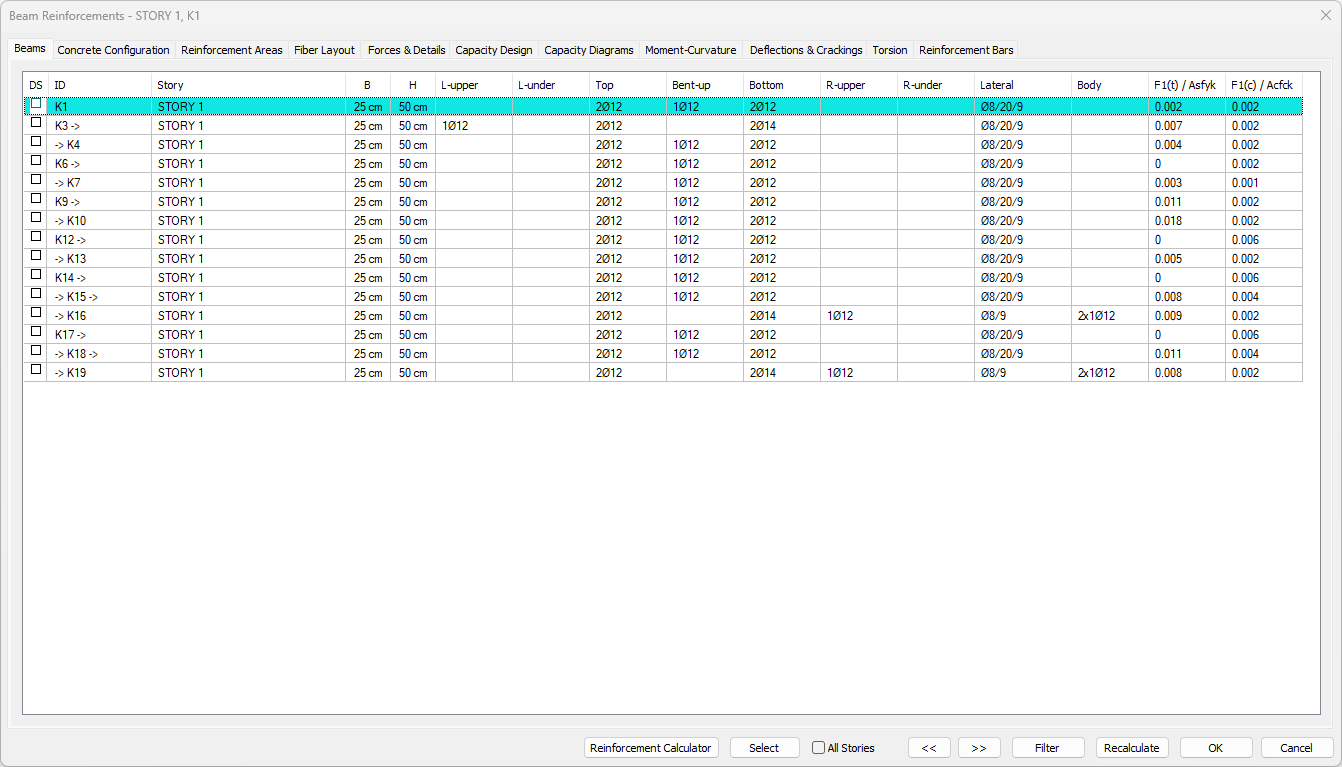Tick the DS checkbox for row K16
1342x767 pixels.
coord(36,313)
